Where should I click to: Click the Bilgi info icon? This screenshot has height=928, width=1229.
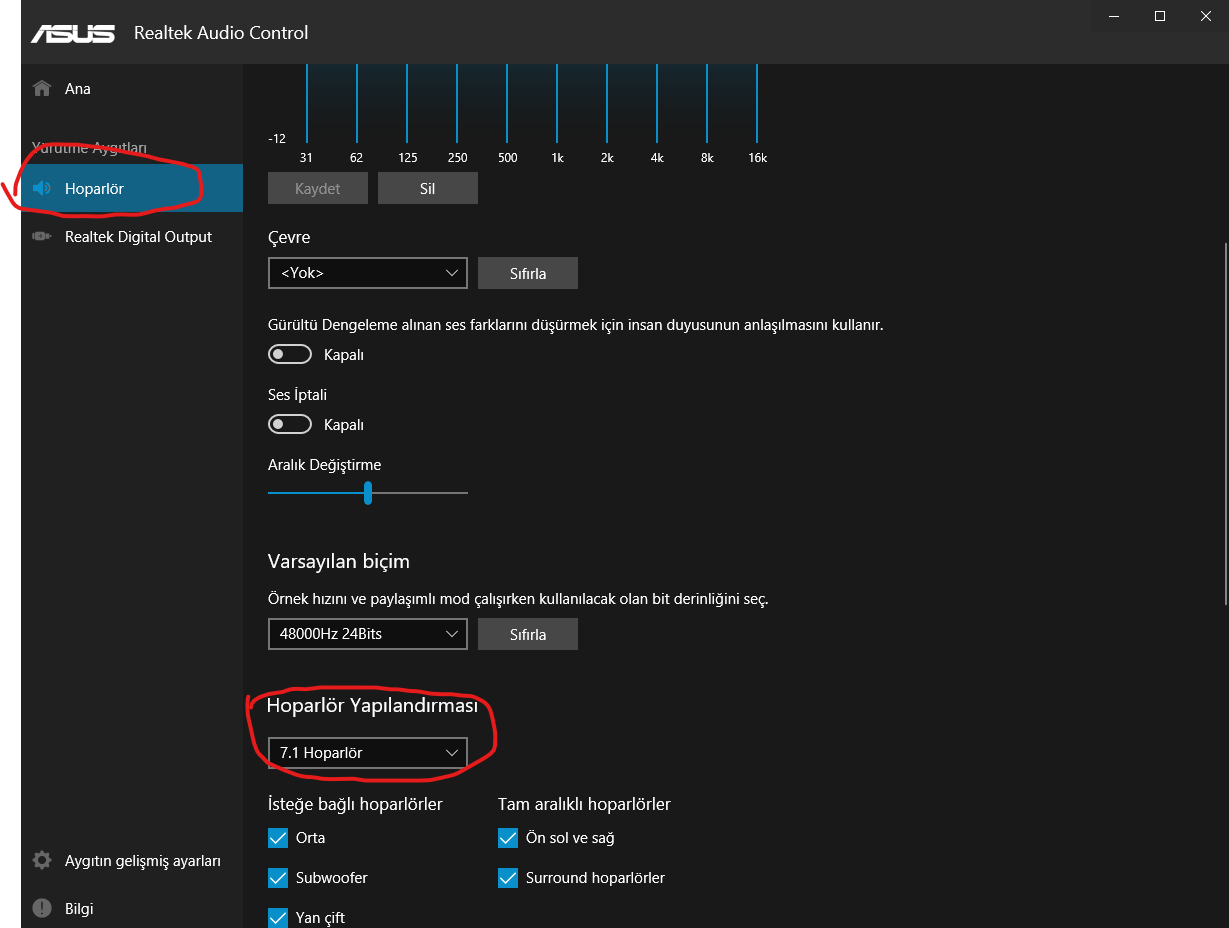[42, 909]
